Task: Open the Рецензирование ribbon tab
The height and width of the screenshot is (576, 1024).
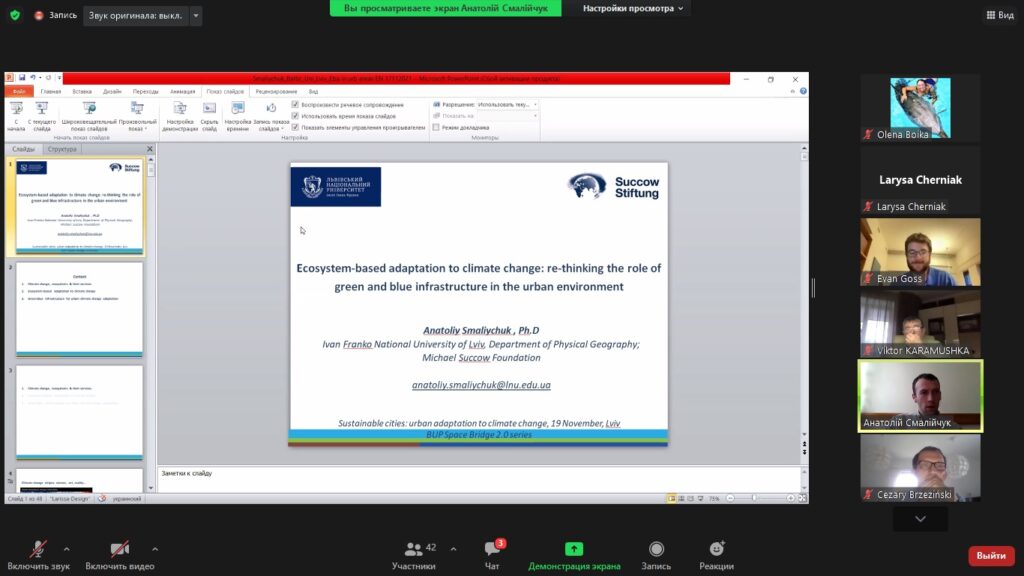Action: tap(275, 91)
